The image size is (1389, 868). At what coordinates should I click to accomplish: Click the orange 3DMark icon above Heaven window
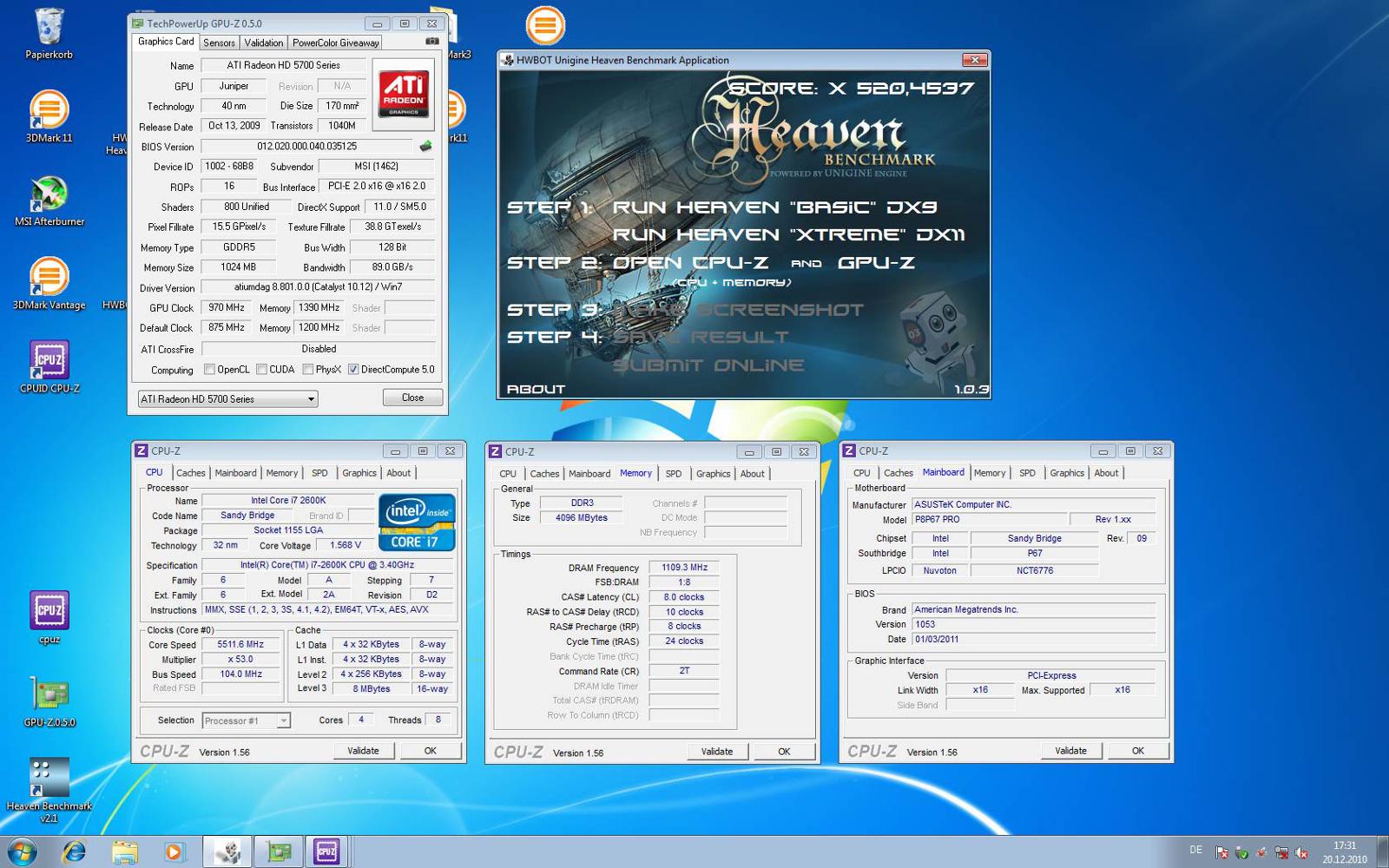coord(545,25)
